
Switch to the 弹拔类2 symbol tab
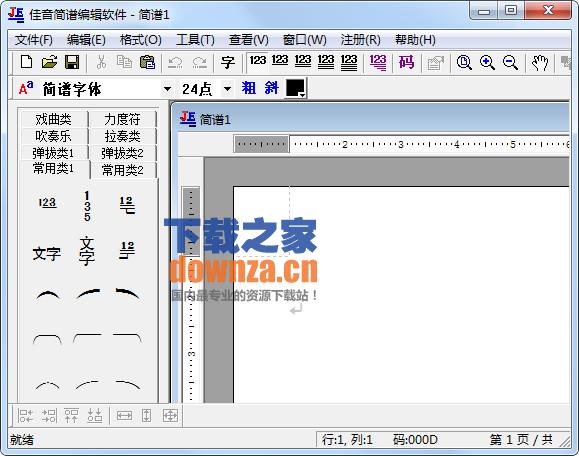(122, 153)
